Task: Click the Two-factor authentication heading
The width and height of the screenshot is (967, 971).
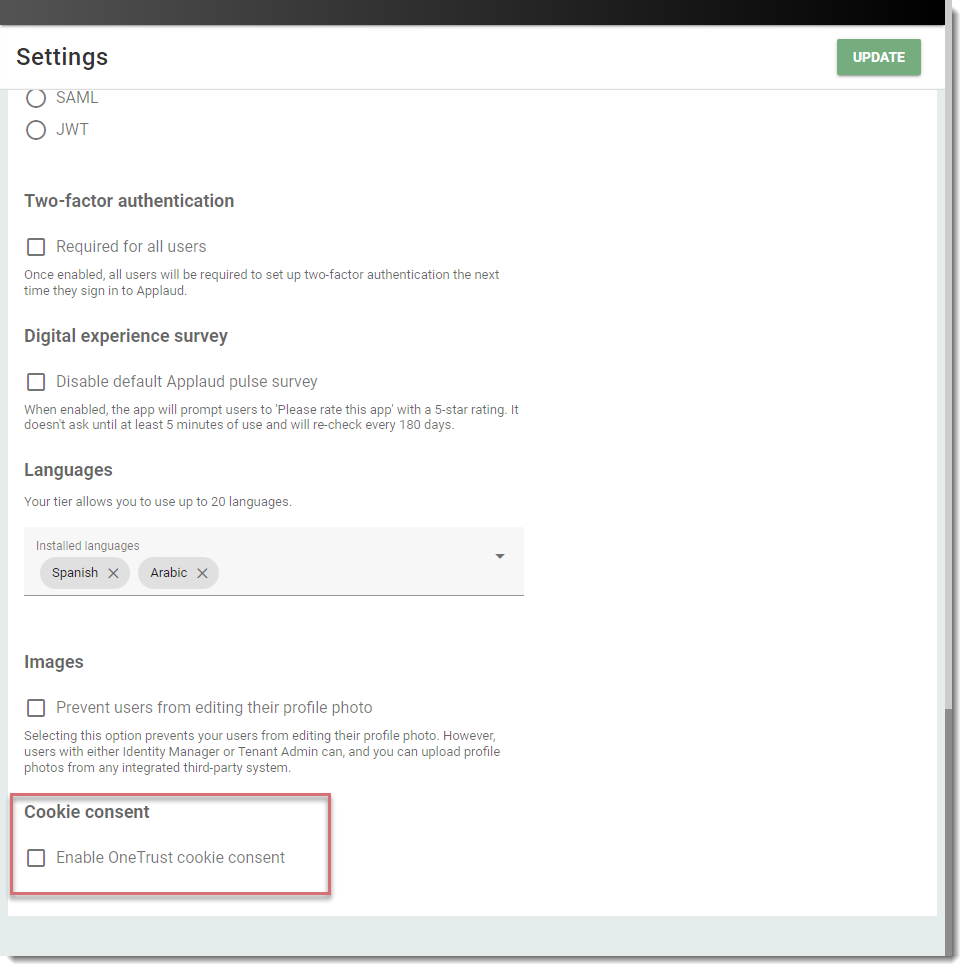Action: (x=129, y=201)
